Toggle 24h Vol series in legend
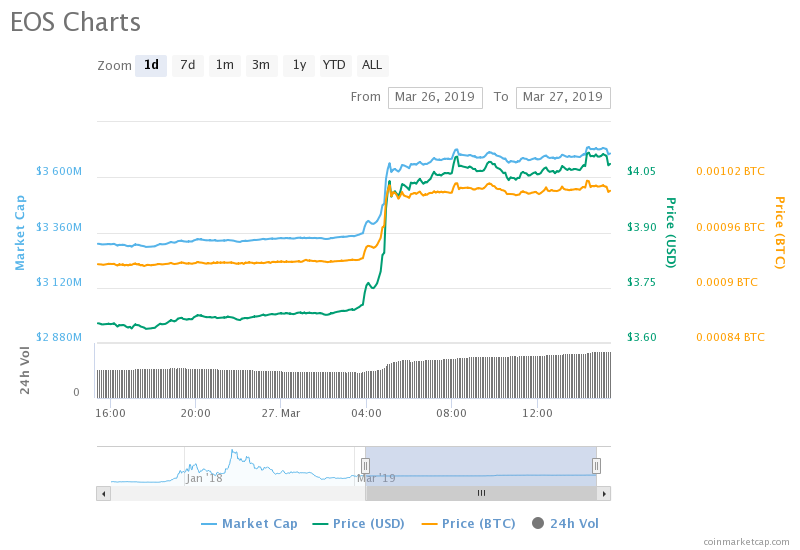 [x=565, y=523]
